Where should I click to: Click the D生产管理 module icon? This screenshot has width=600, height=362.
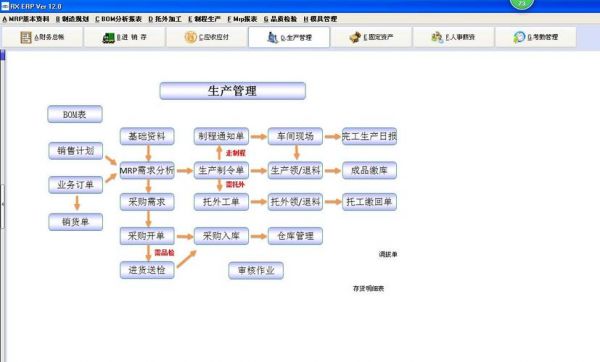(x=272, y=38)
